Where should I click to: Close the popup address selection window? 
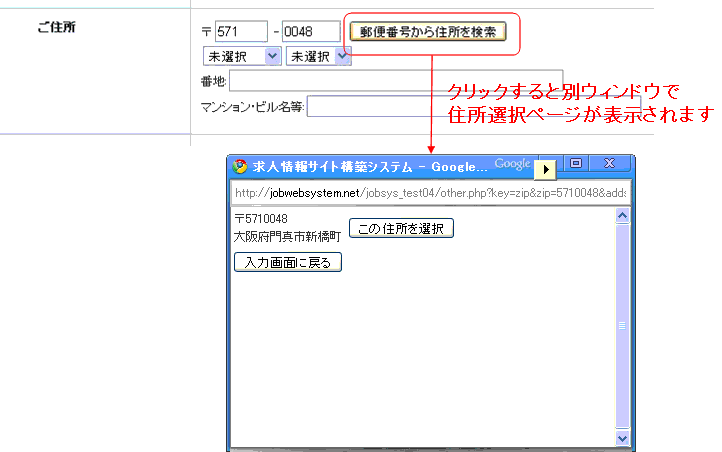pyautogui.click(x=609, y=163)
